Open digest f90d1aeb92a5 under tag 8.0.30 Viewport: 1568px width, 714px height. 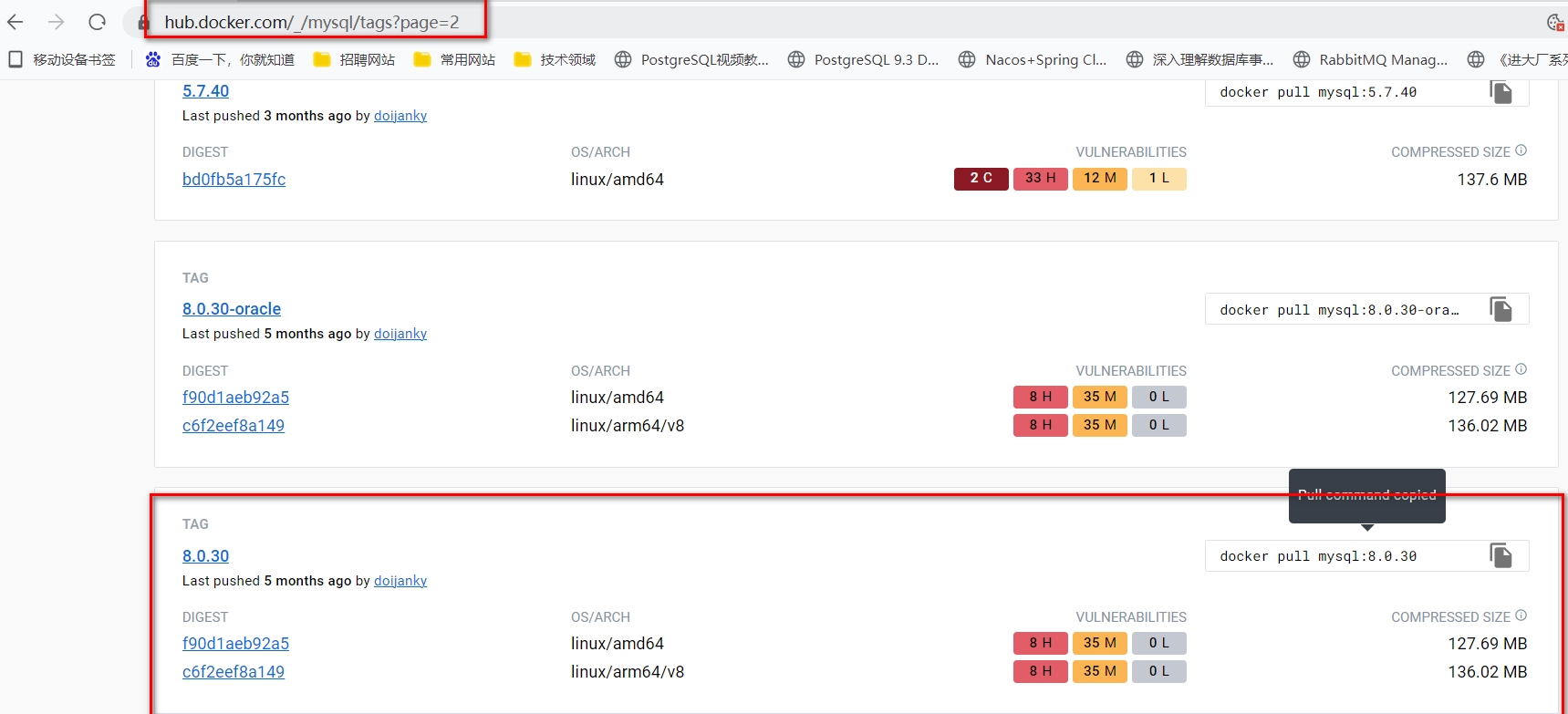click(235, 644)
